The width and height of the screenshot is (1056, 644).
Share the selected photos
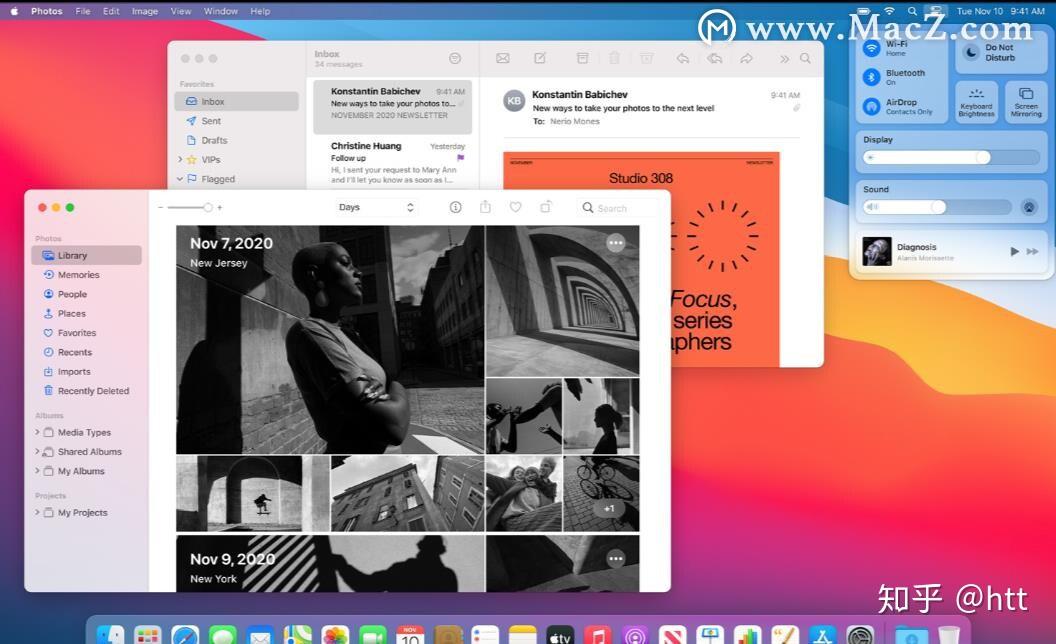pos(485,207)
